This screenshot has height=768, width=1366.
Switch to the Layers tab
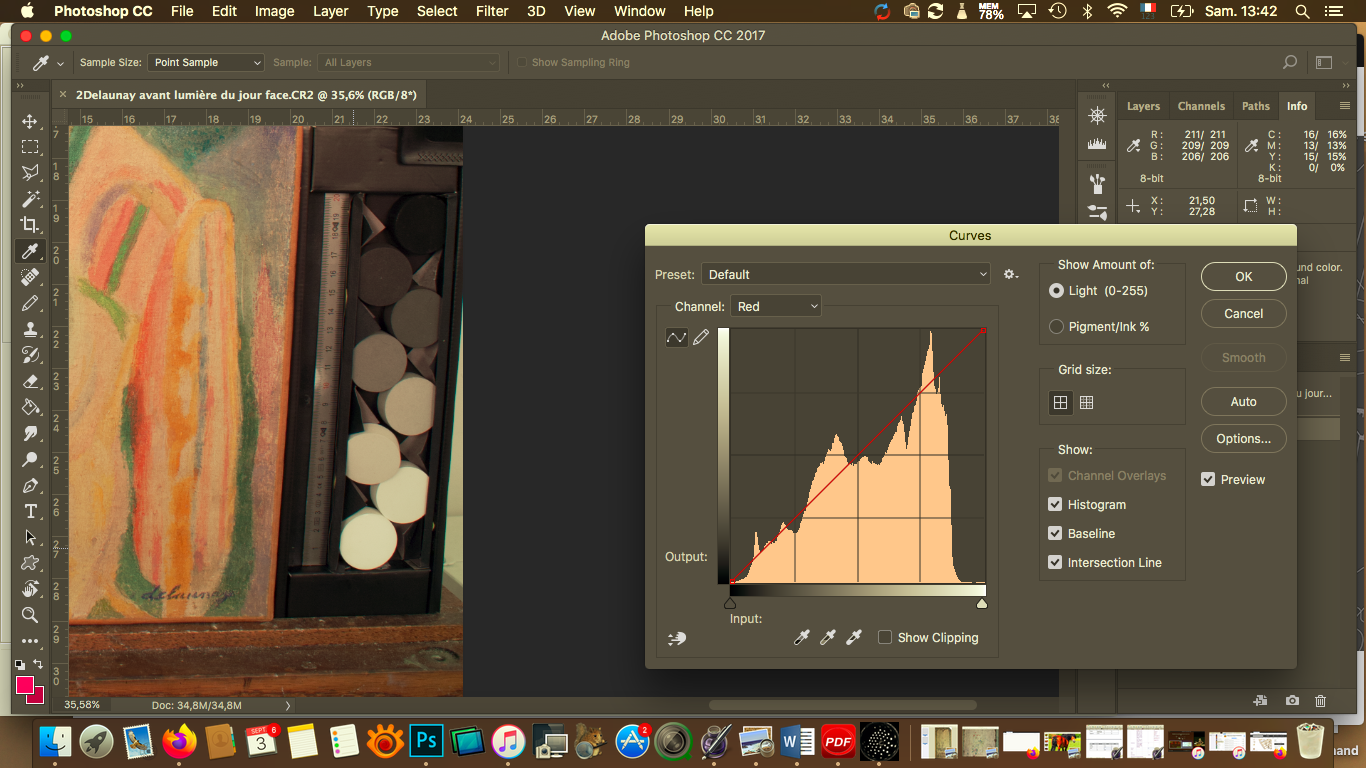(x=1143, y=106)
